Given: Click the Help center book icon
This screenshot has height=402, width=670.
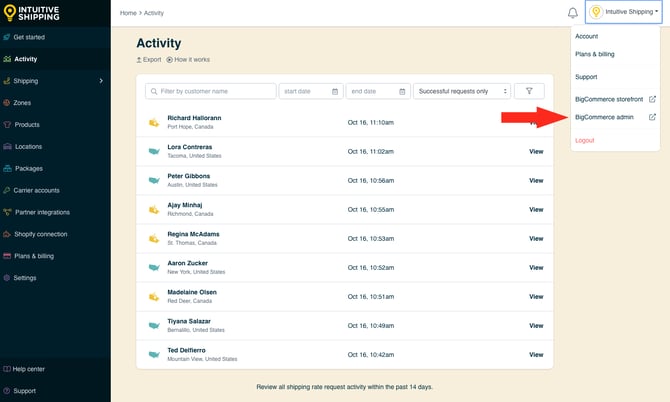Looking at the screenshot, I should [x=7, y=369].
